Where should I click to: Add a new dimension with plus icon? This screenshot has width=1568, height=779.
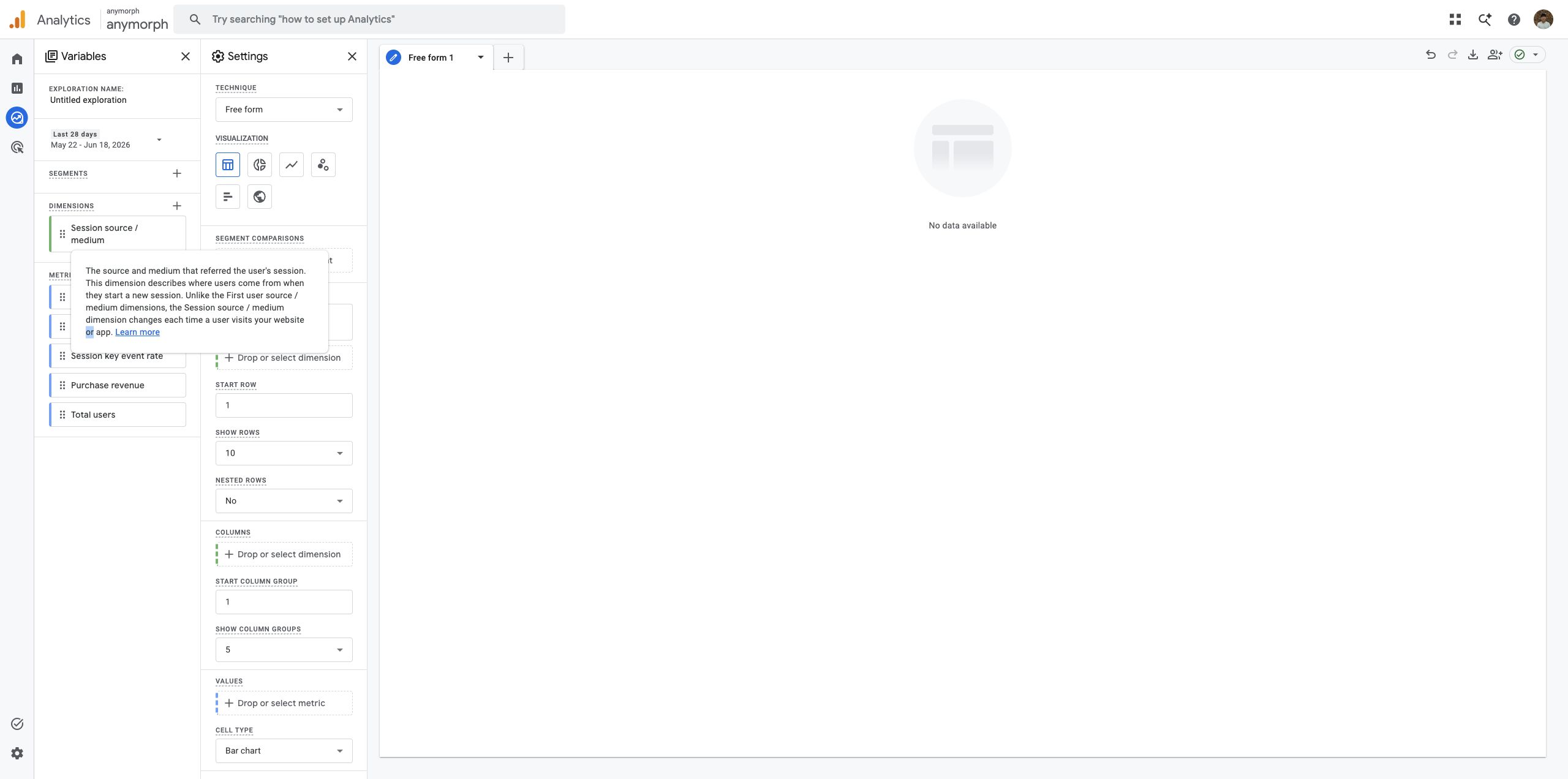[177, 206]
